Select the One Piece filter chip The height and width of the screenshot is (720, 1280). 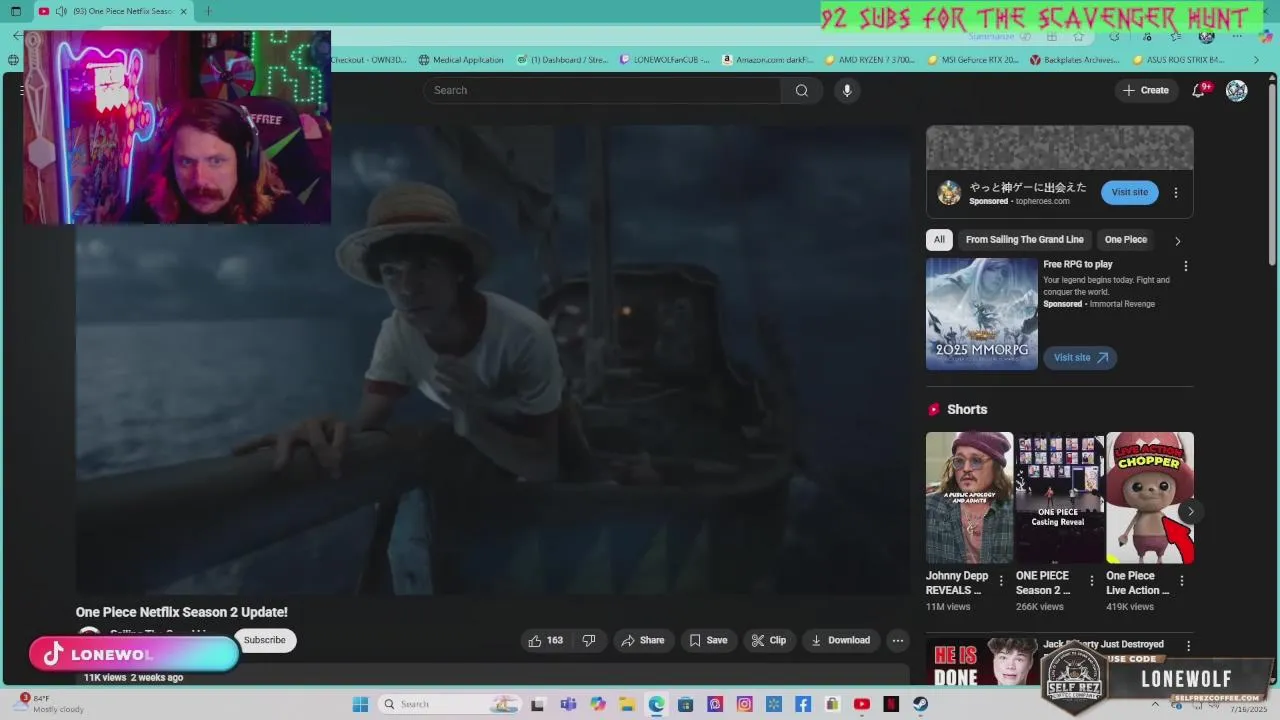[x=1125, y=240]
